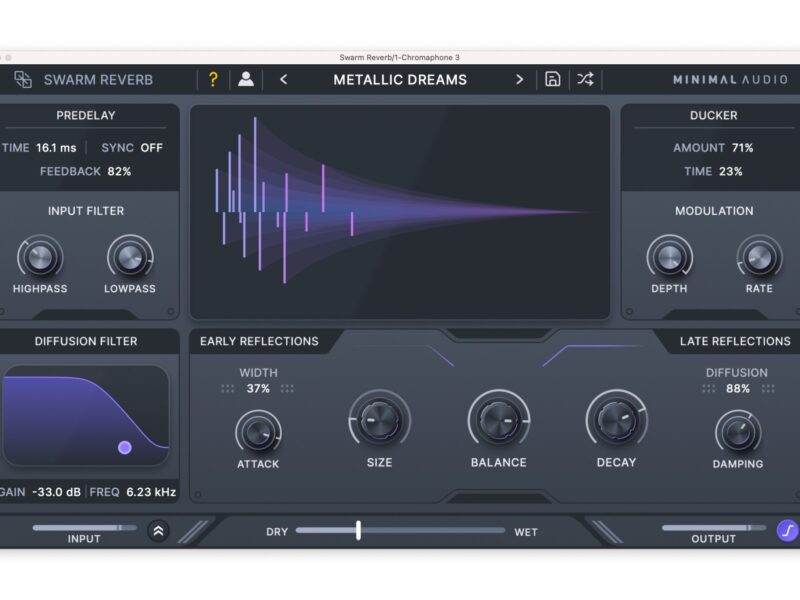Randomize the preset with the shuffle icon
The height and width of the screenshot is (600, 800).
pyautogui.click(x=585, y=80)
